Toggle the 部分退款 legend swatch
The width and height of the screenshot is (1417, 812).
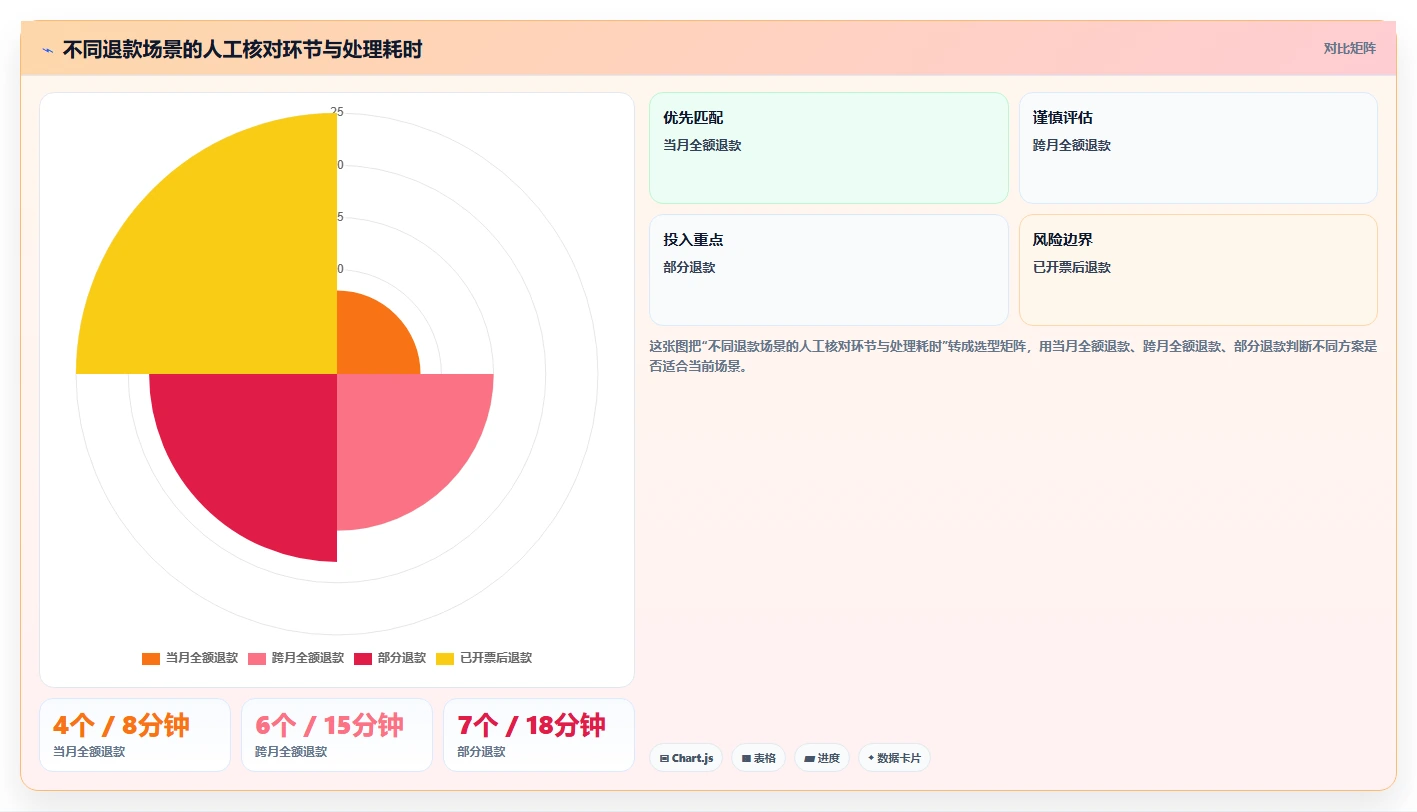[363, 658]
